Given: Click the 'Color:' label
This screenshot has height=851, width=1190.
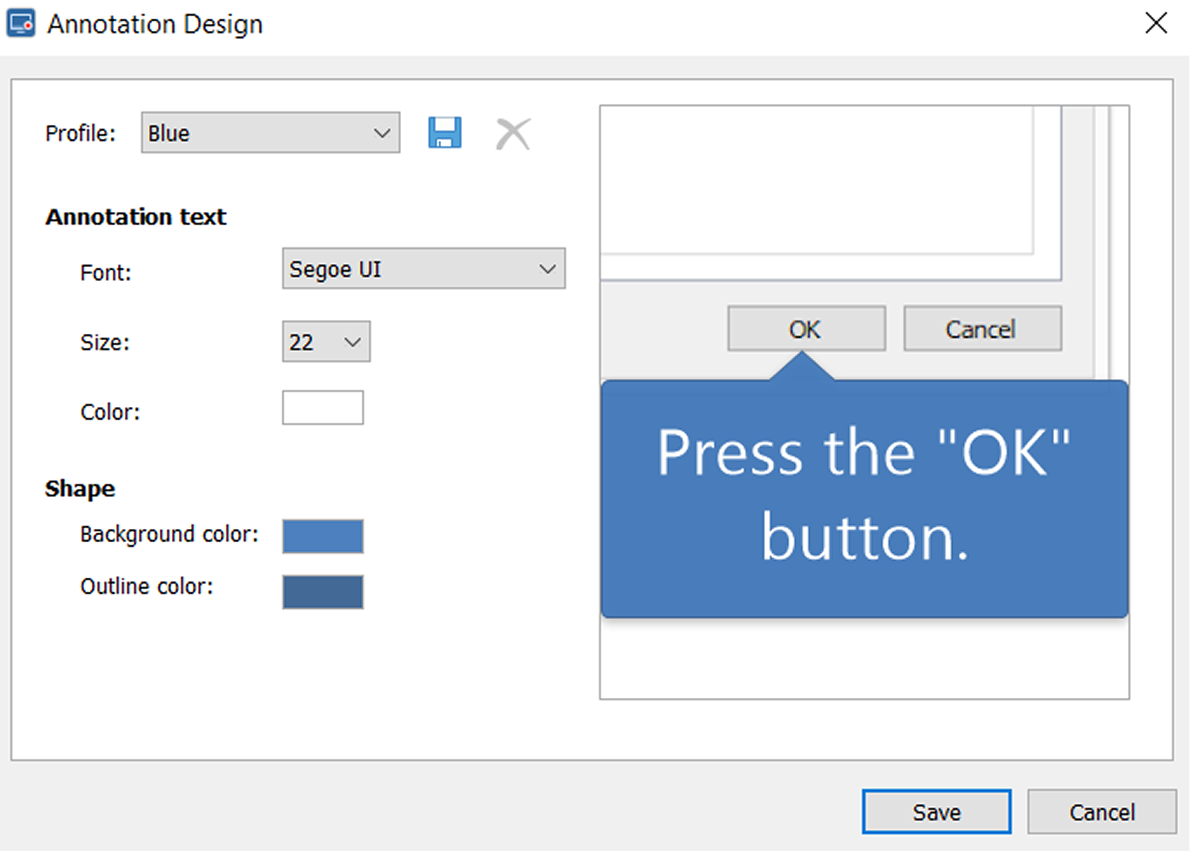Looking at the screenshot, I should coord(111,412).
